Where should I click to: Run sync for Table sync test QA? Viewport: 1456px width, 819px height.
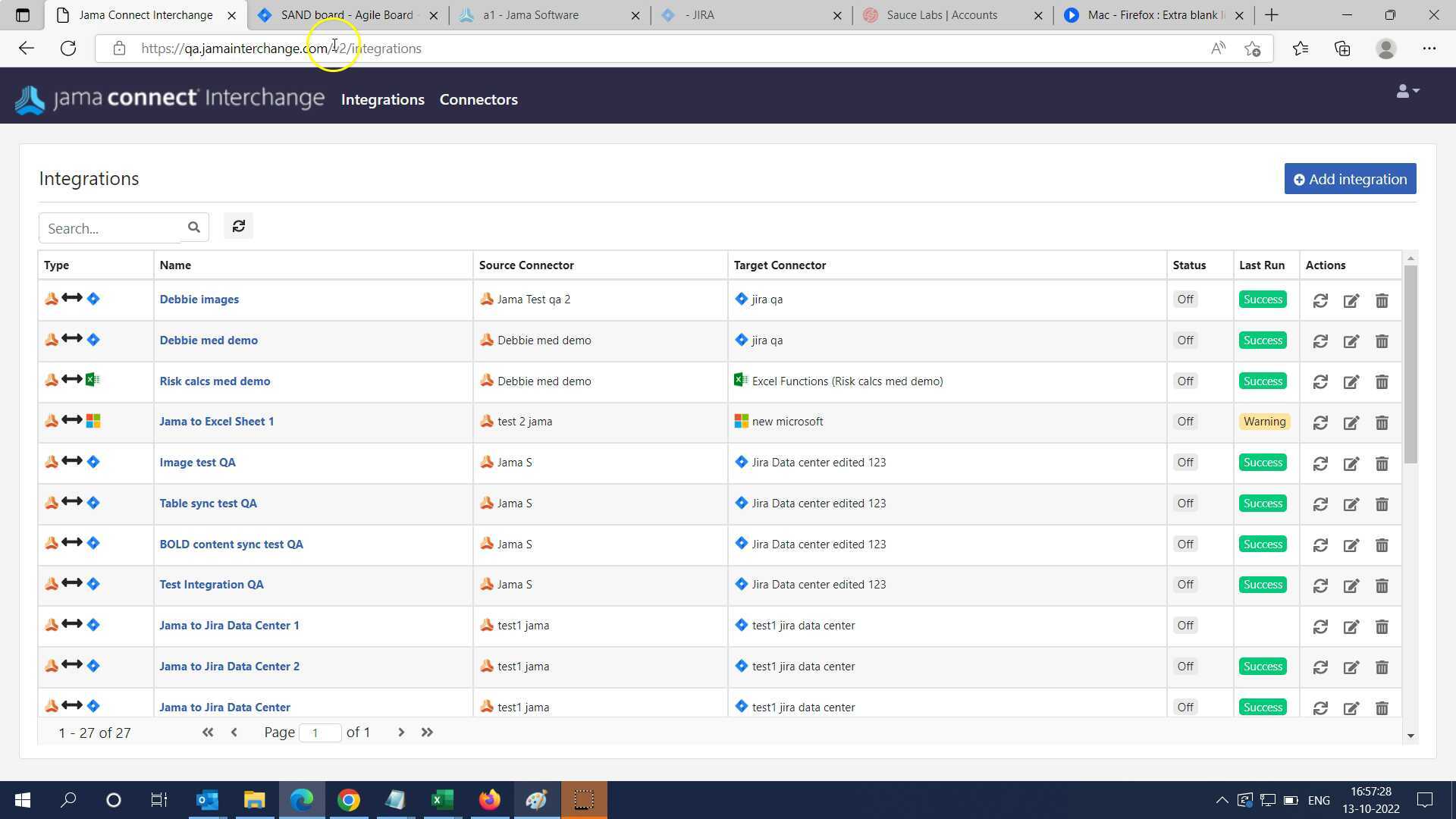pyautogui.click(x=1320, y=504)
